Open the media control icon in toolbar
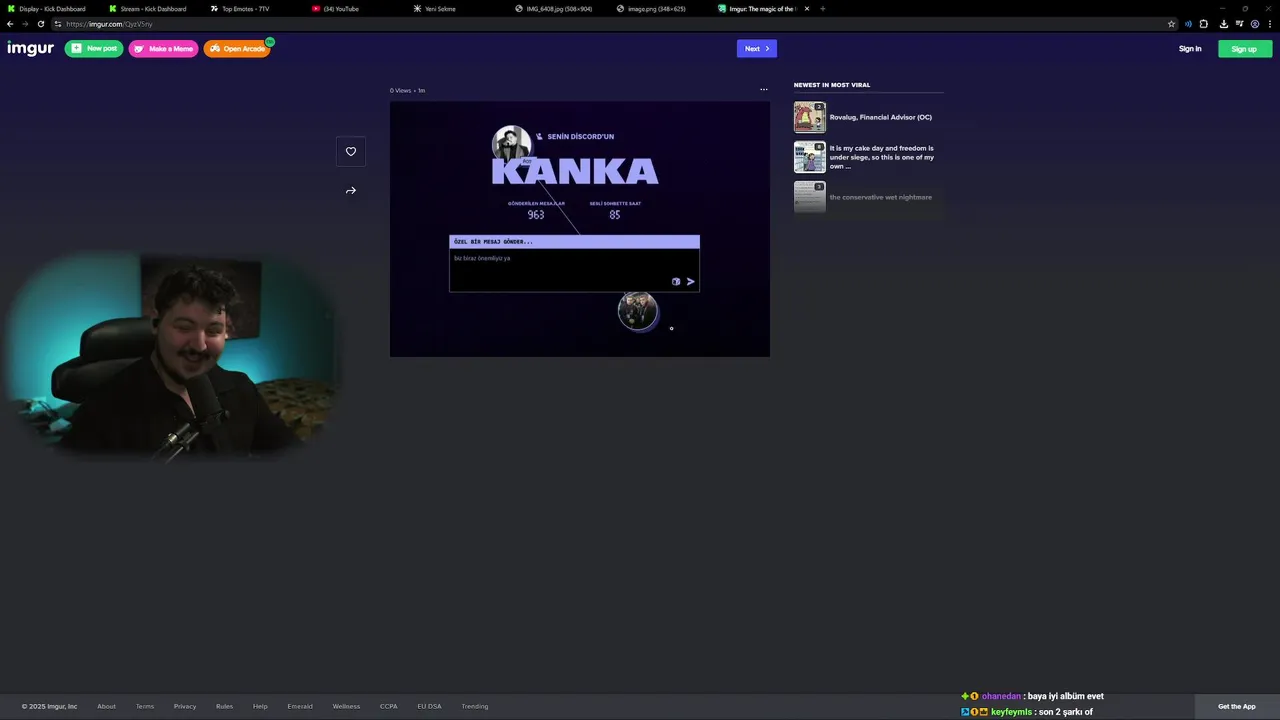 pos(1240,24)
